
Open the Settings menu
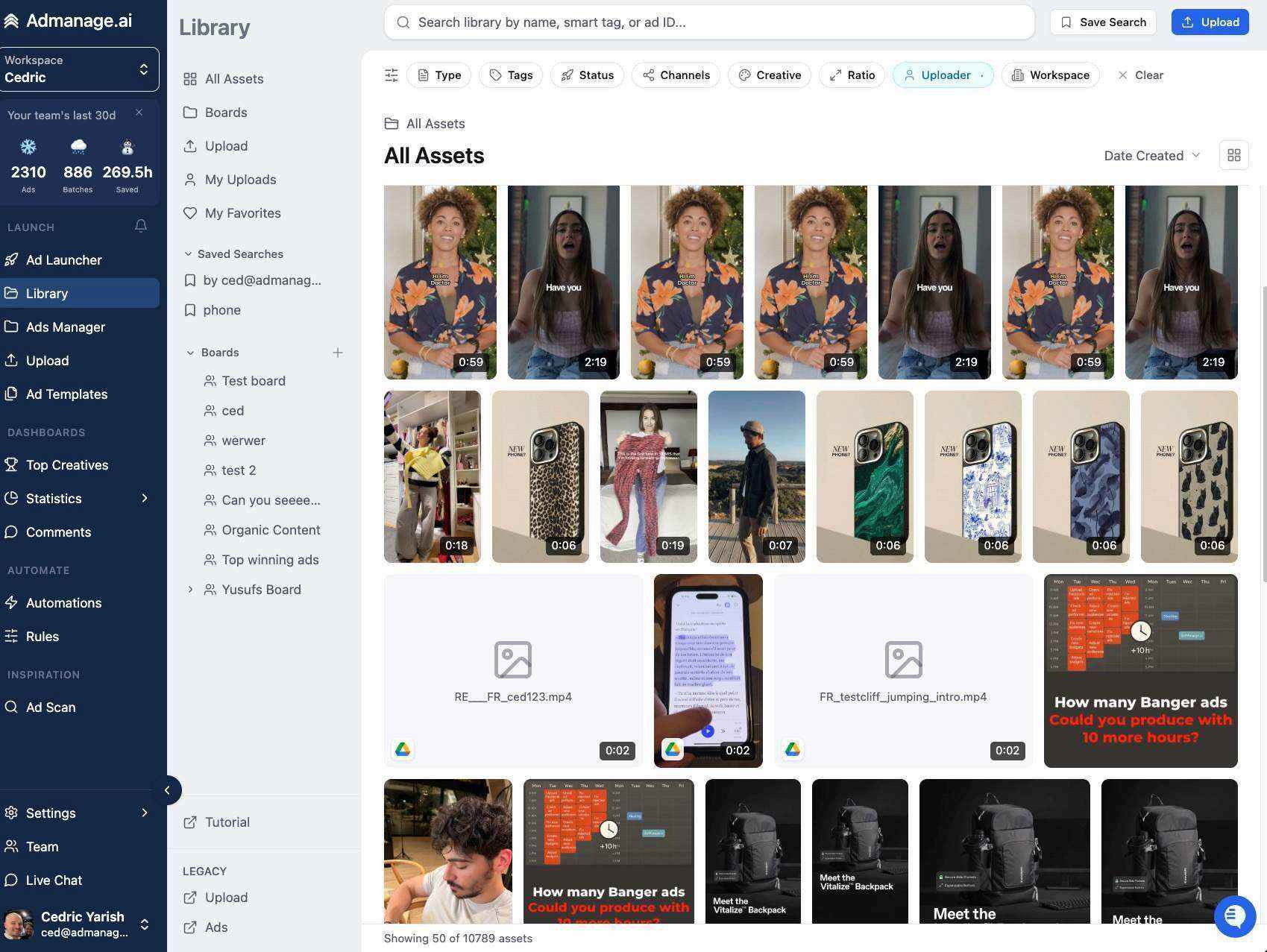[x=51, y=813]
